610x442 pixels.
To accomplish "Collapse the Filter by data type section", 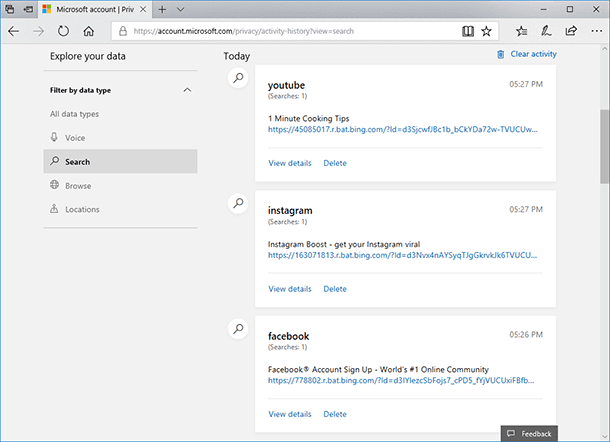I will pyautogui.click(x=187, y=90).
